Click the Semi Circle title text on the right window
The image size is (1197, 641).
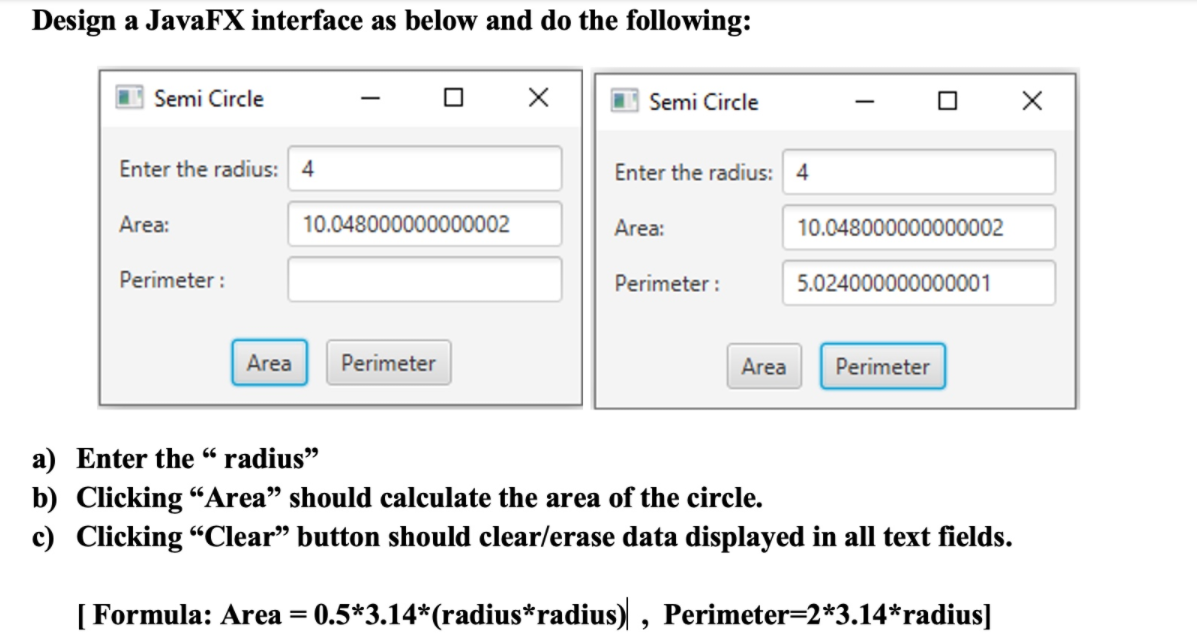[x=704, y=101]
